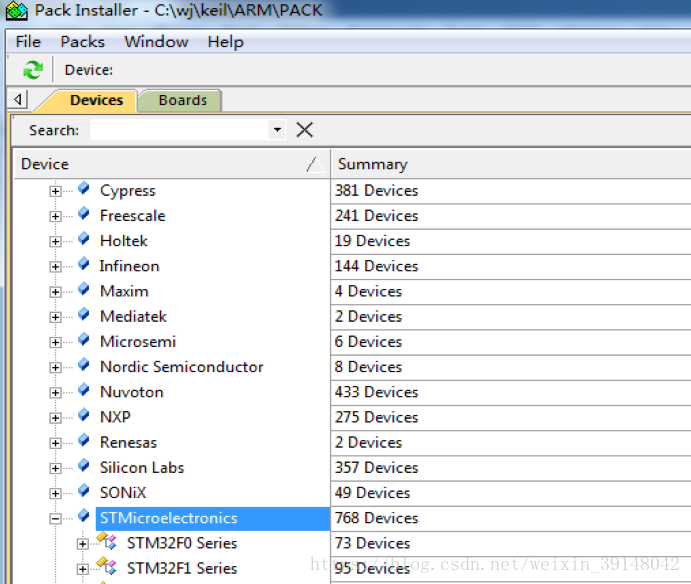
Task: Click the '275 Devices' summary cell
Action: [x=511, y=417]
